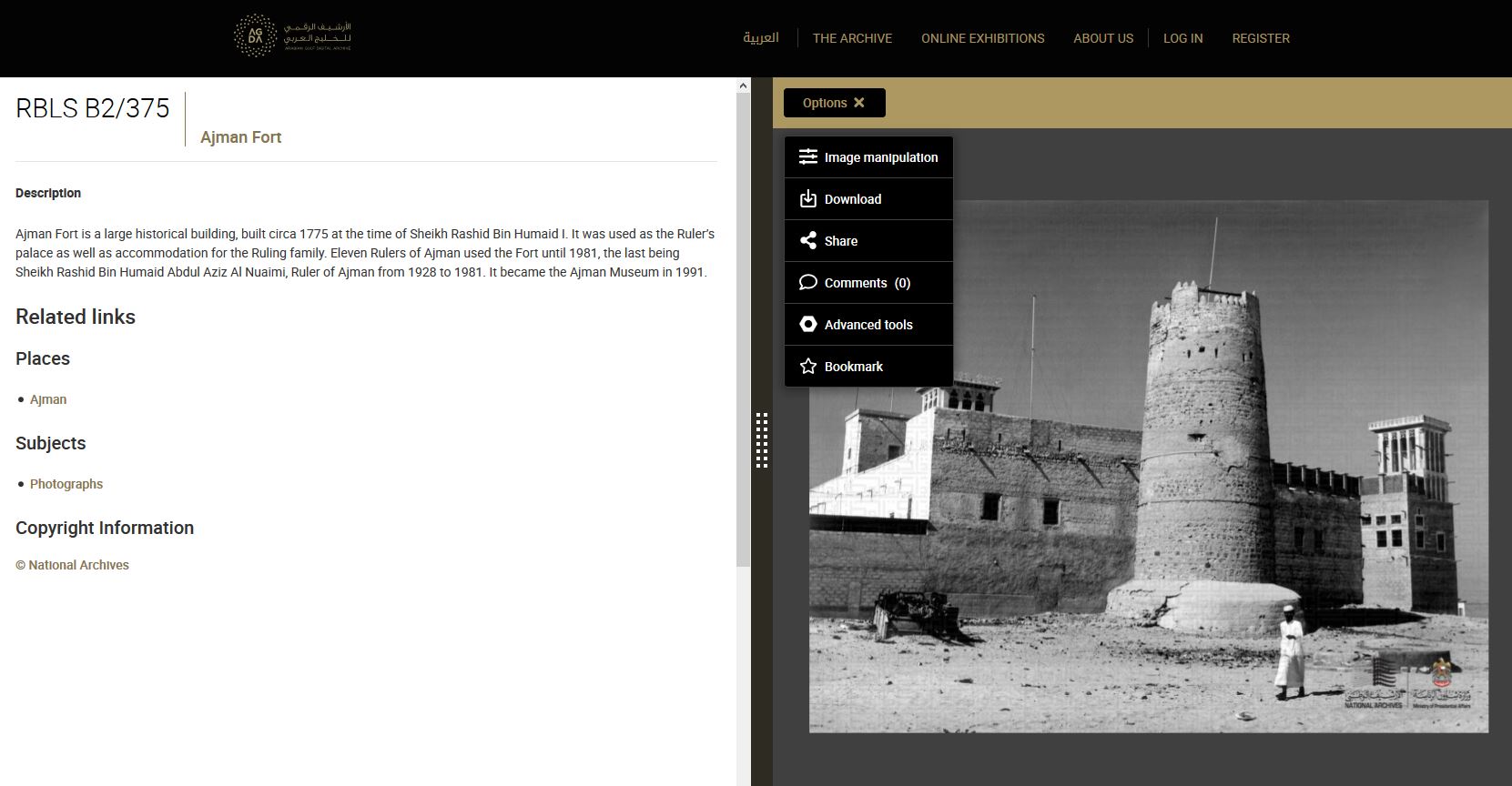Screen dimensions: 1512x786
Task: Open THE ARCHIVE navigation item
Action: [852, 38]
